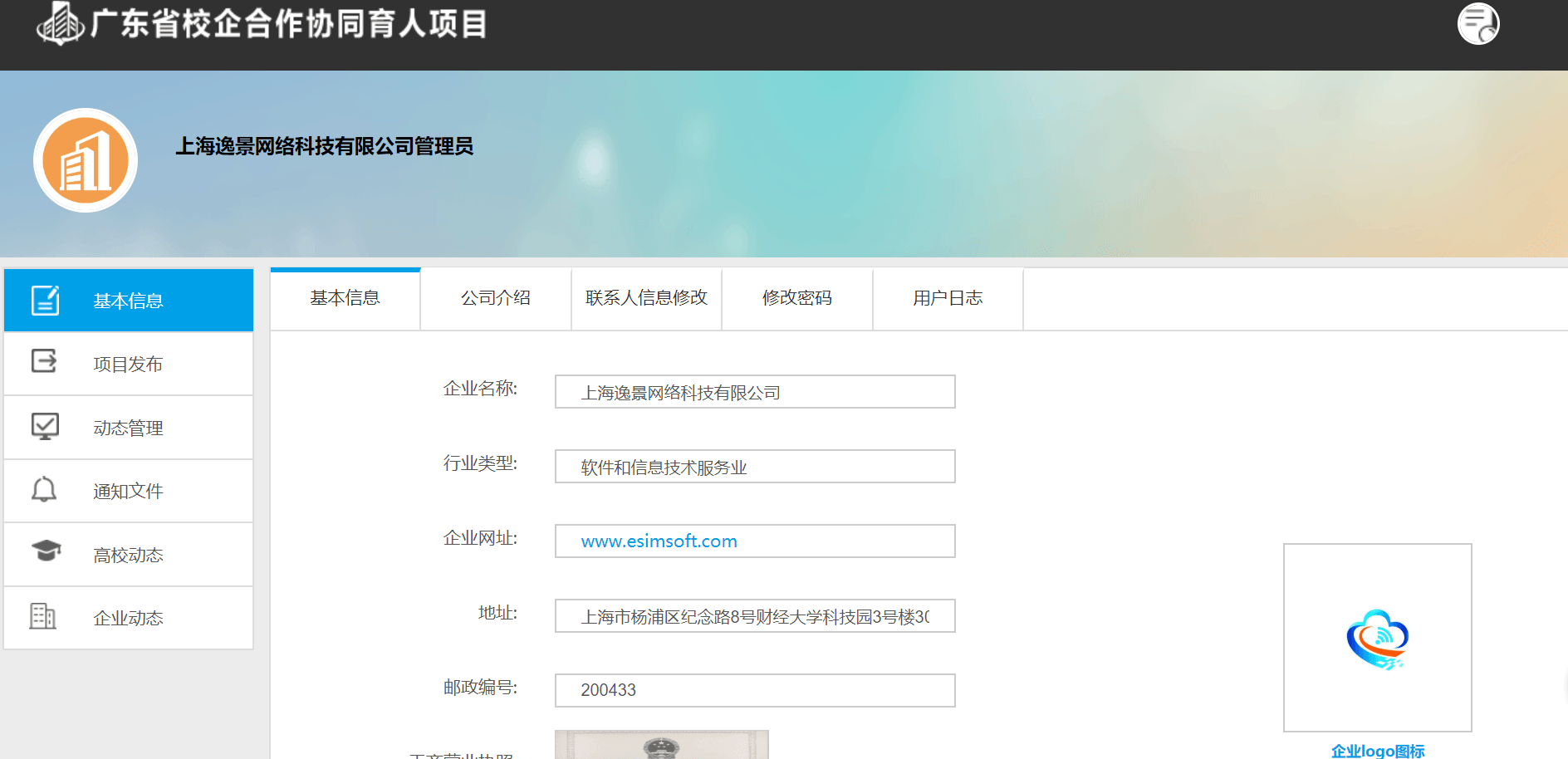Go to the 修改密码 tab

(x=796, y=298)
